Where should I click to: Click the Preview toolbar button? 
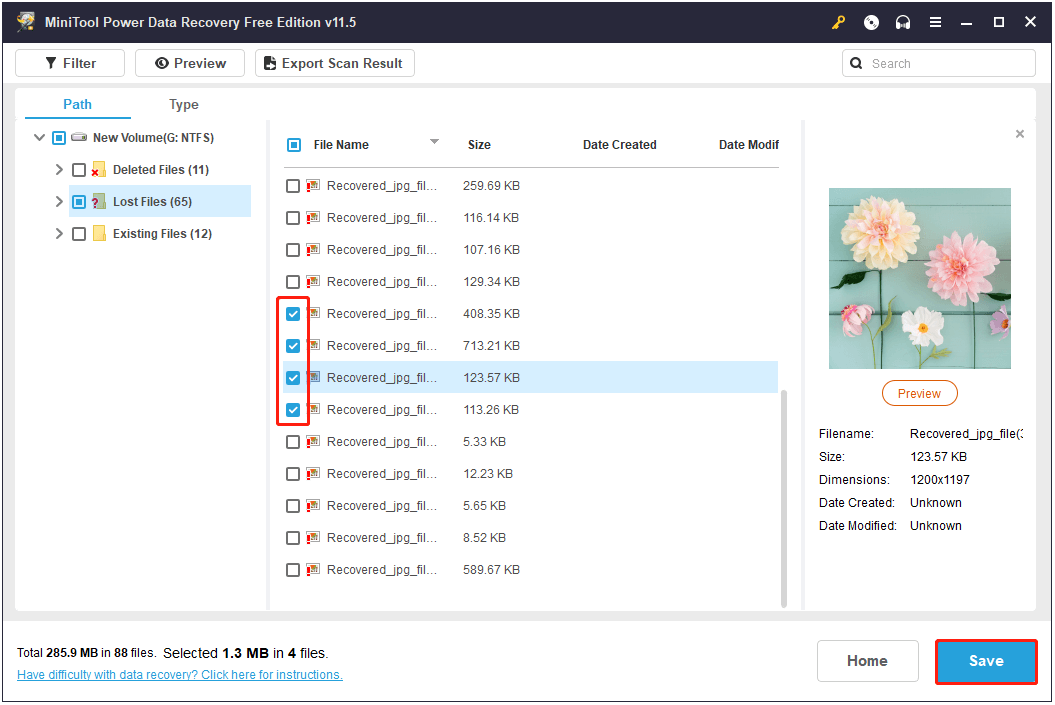pyautogui.click(x=190, y=63)
